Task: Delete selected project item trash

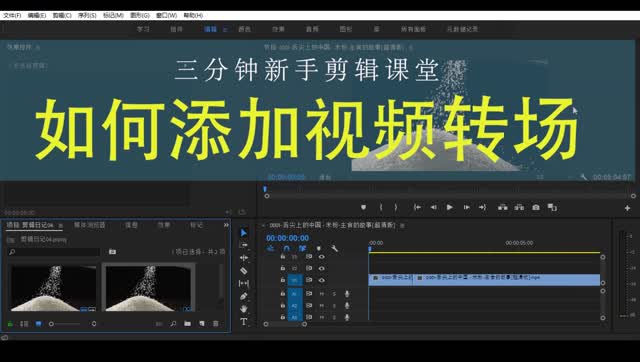Action: pyautogui.click(x=216, y=324)
